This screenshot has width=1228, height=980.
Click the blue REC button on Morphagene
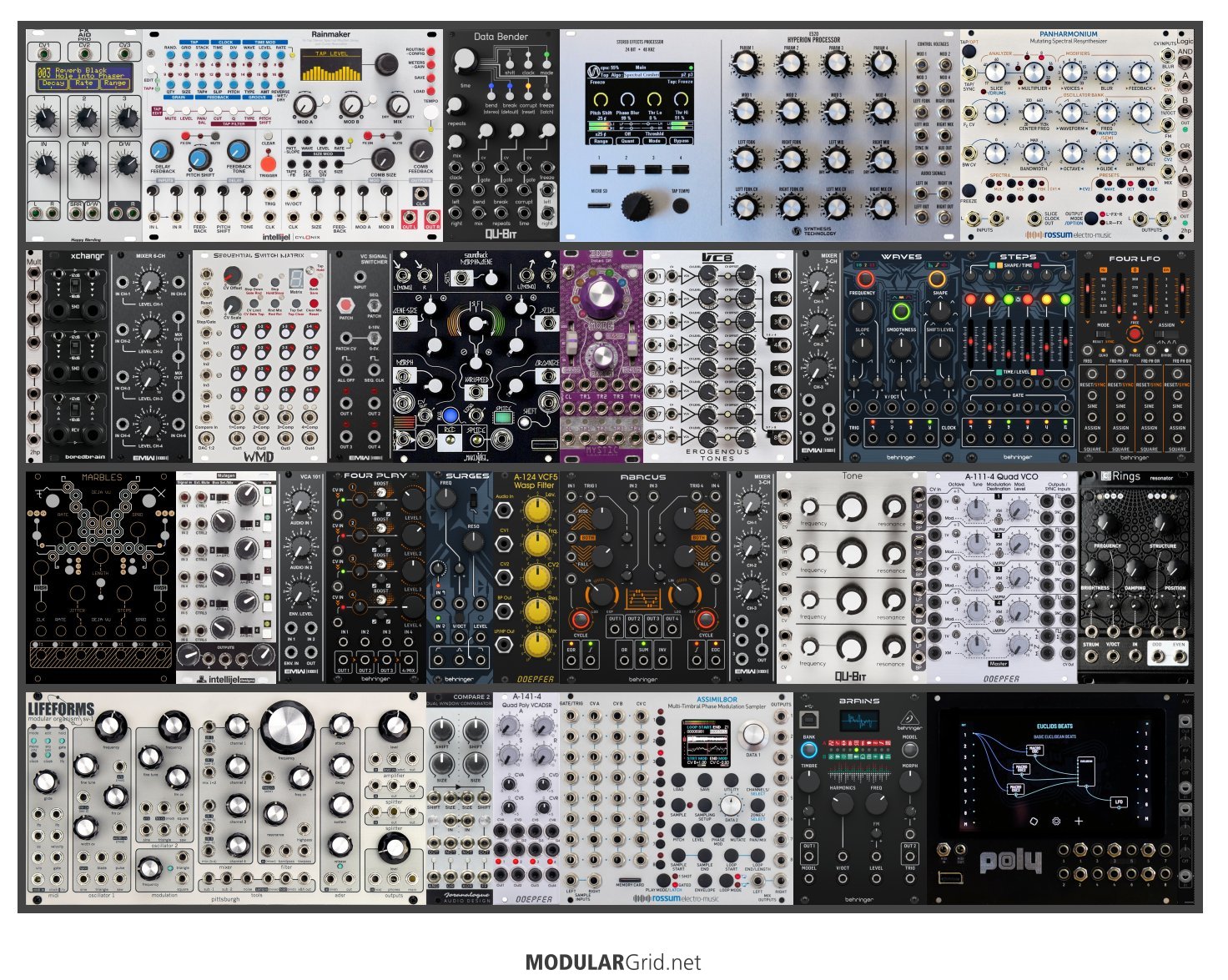pos(450,415)
